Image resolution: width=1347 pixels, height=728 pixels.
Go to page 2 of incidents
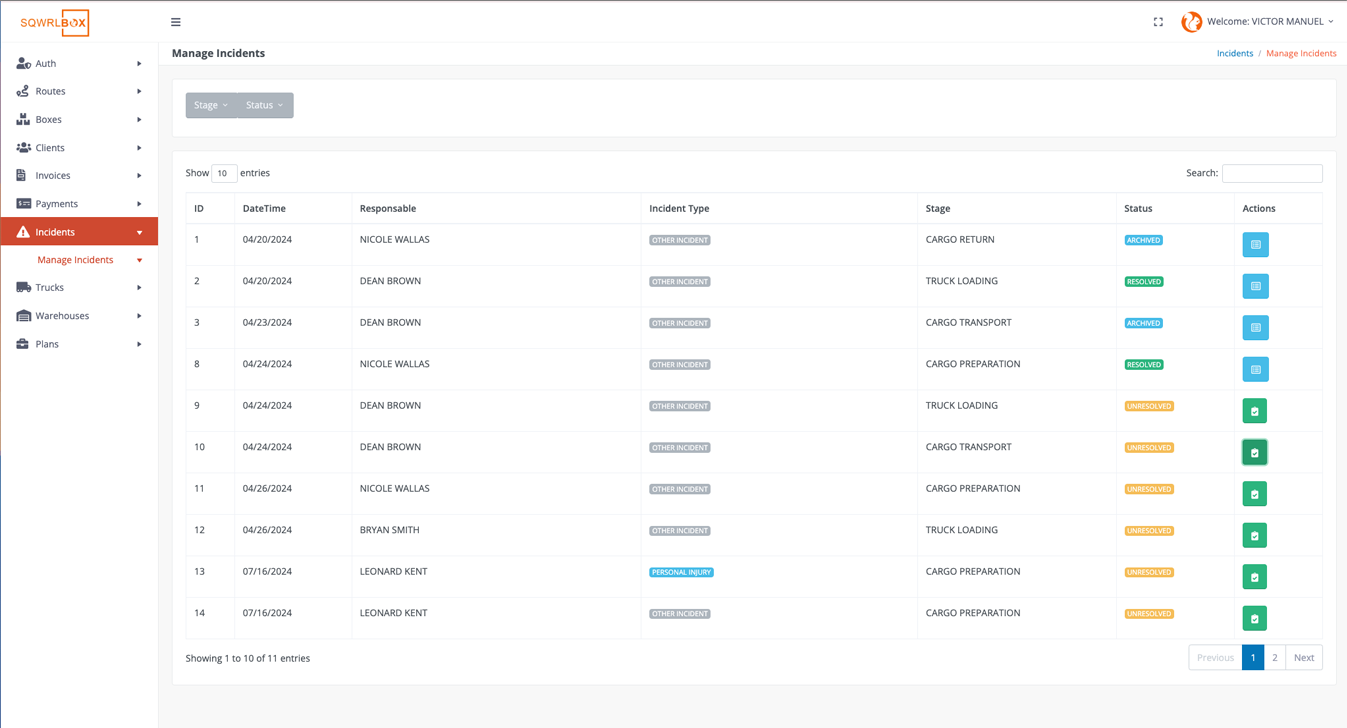tap(1275, 658)
